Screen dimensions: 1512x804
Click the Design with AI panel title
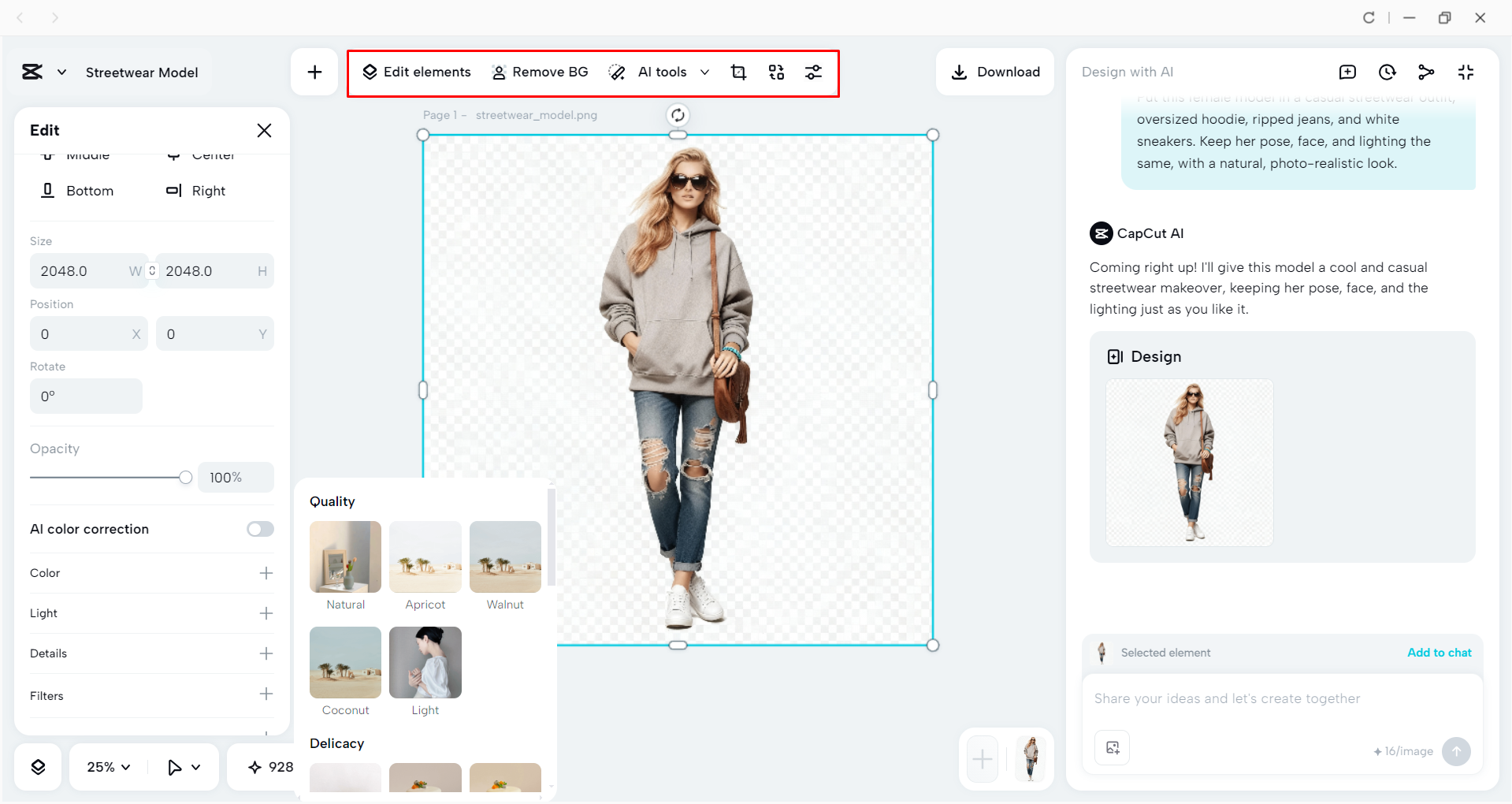tap(1127, 73)
